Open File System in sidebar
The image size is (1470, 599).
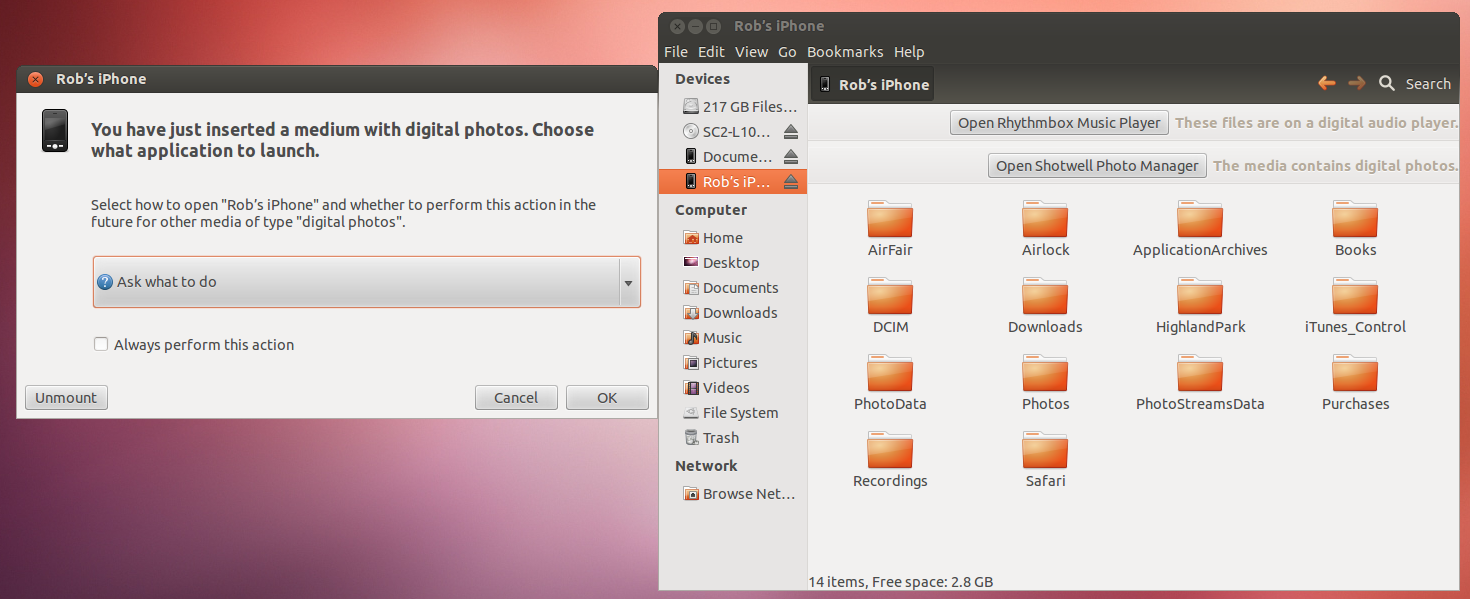click(732, 412)
